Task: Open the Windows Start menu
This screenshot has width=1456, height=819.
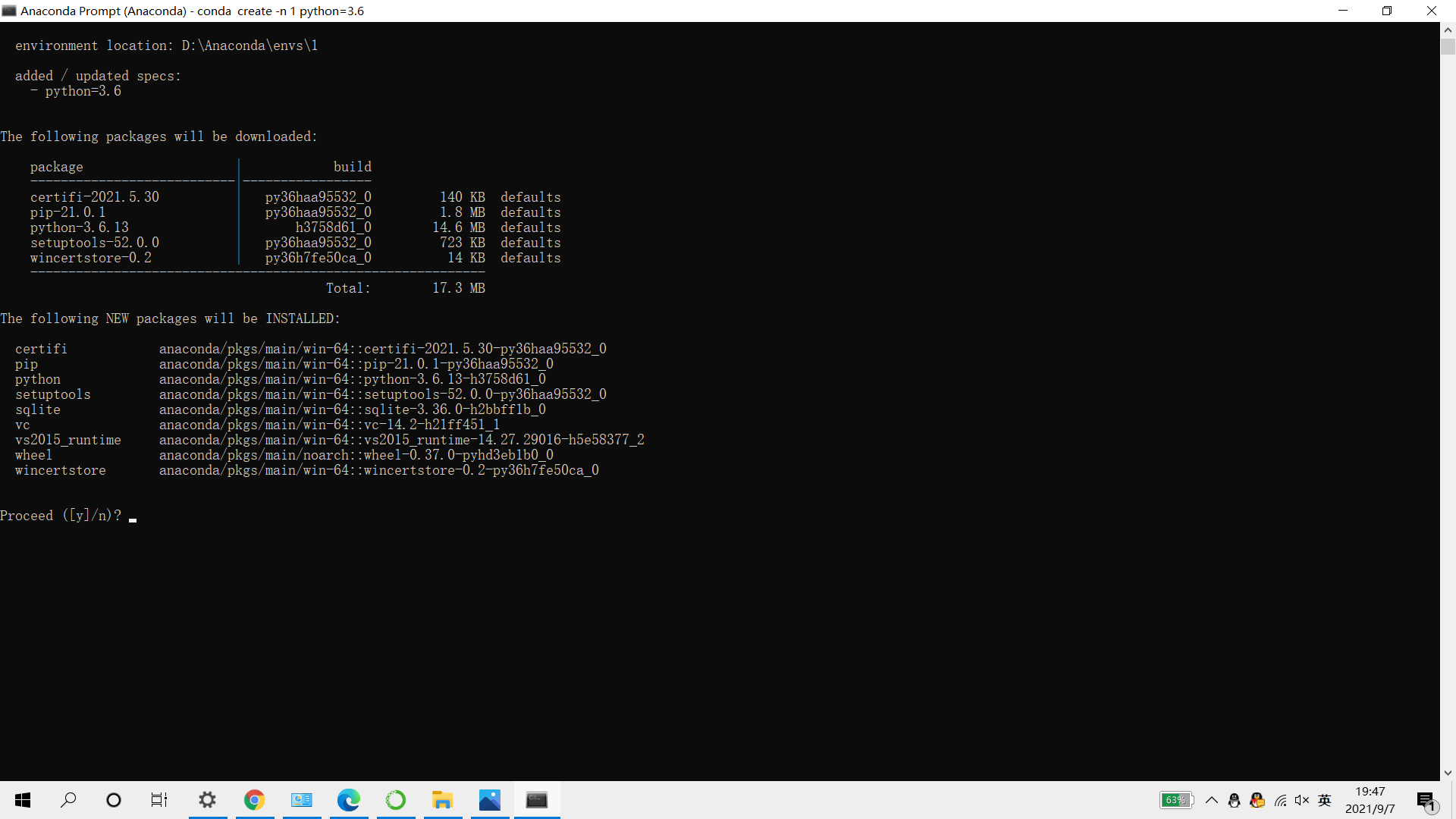Action: (23, 800)
